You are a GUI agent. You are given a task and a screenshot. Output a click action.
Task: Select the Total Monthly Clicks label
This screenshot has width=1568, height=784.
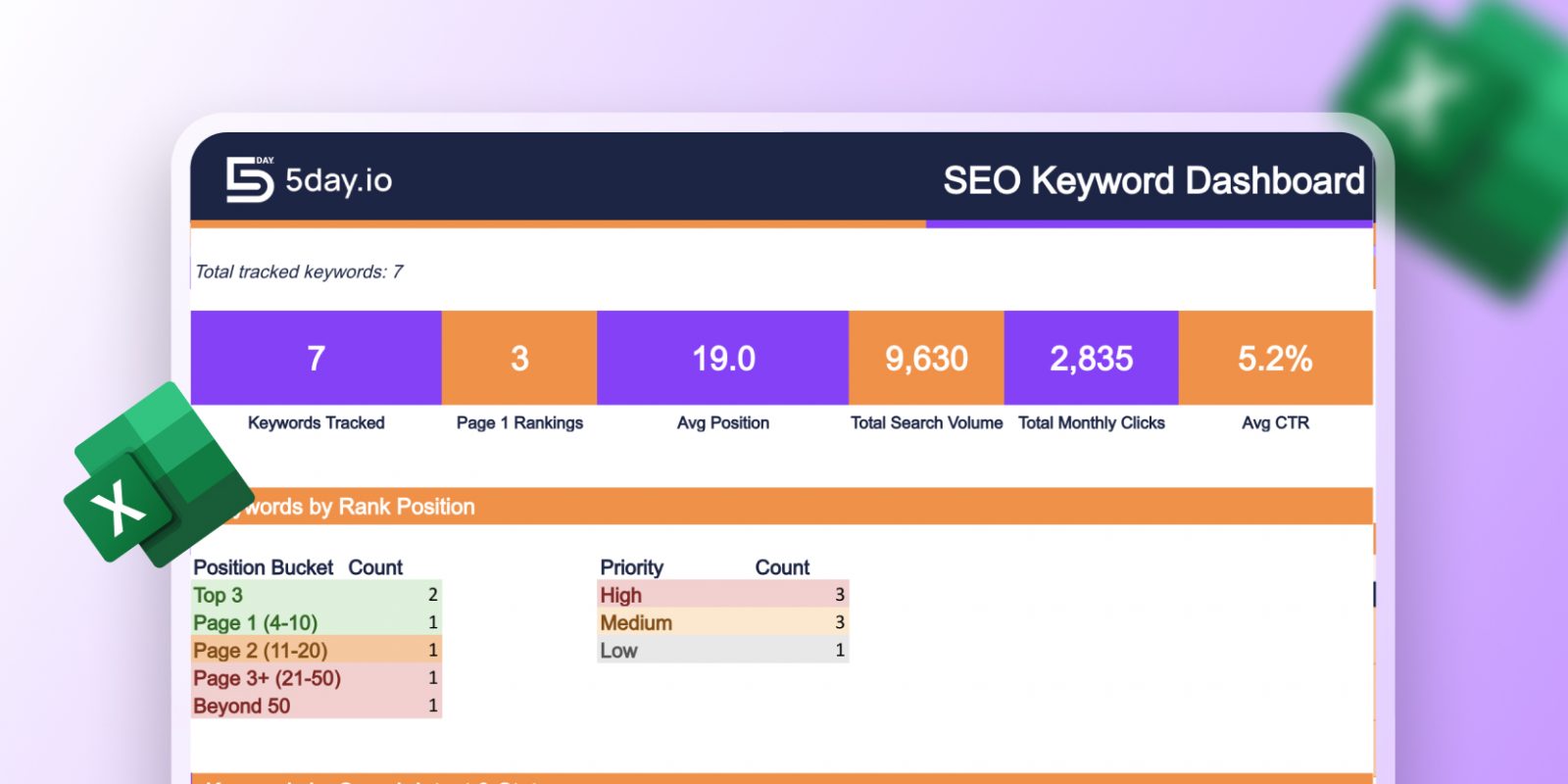[x=1092, y=422]
